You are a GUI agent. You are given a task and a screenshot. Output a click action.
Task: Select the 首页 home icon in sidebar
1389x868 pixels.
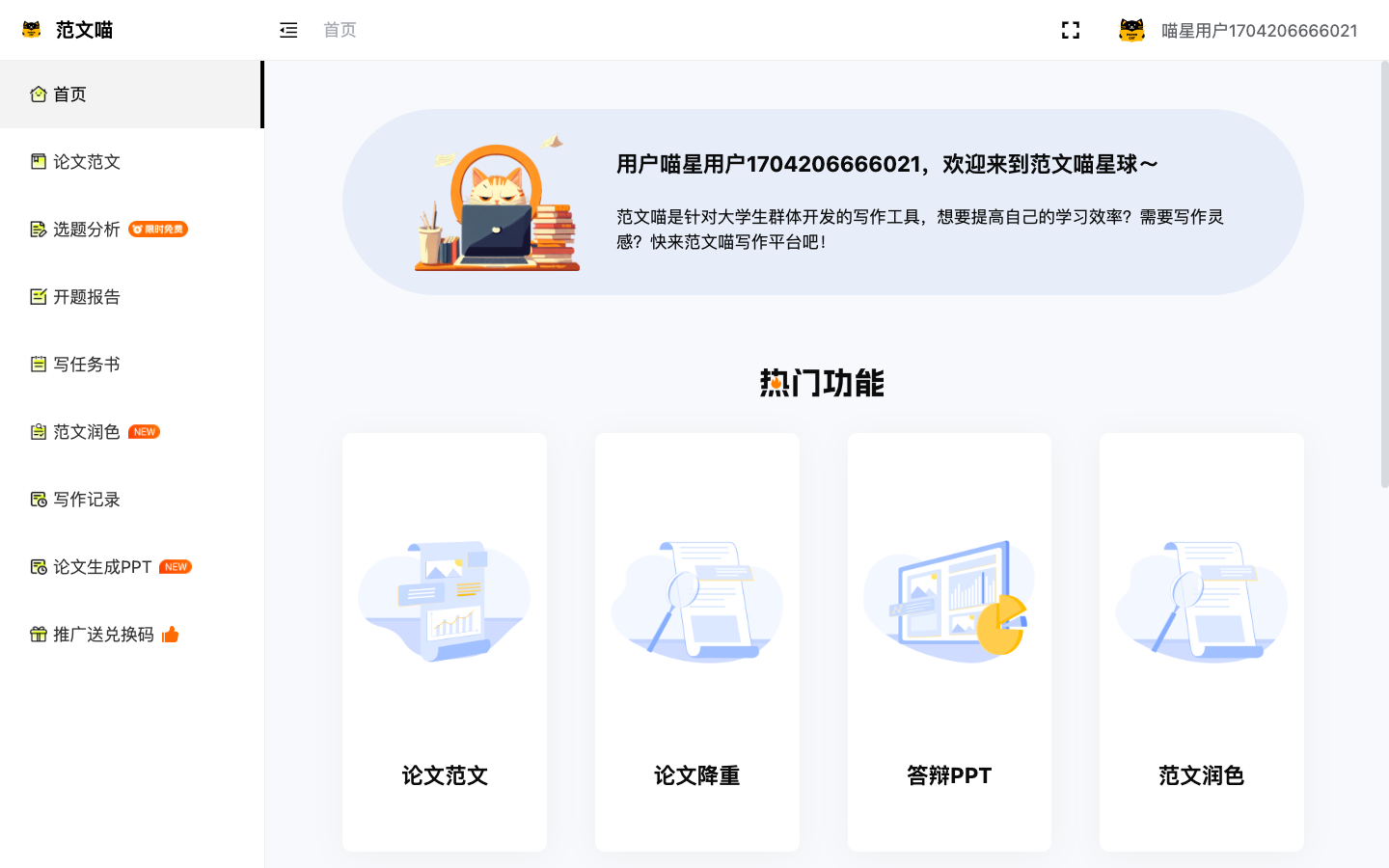pos(37,94)
